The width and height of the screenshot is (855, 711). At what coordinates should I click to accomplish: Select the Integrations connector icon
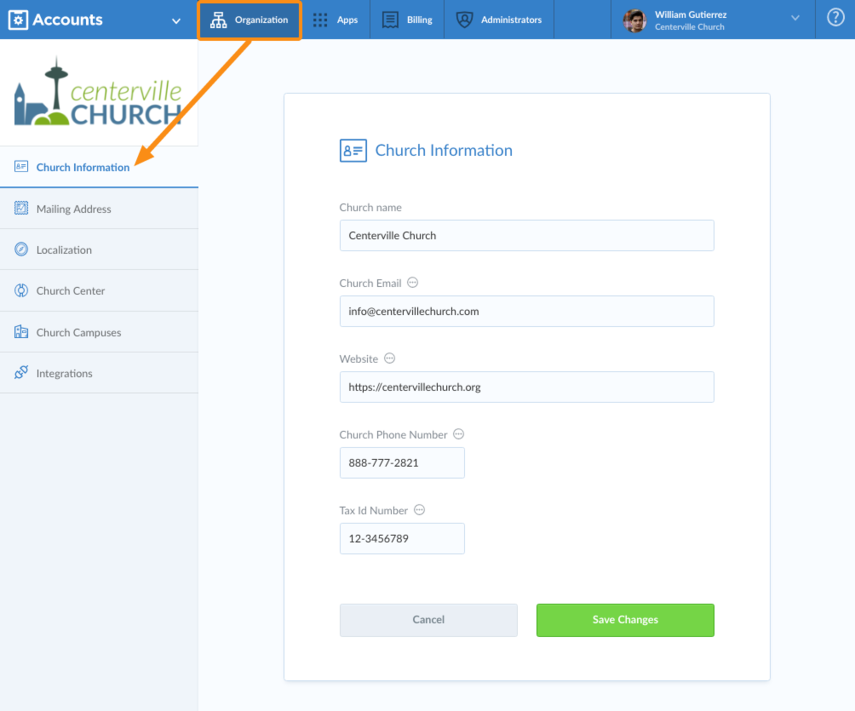click(20, 372)
